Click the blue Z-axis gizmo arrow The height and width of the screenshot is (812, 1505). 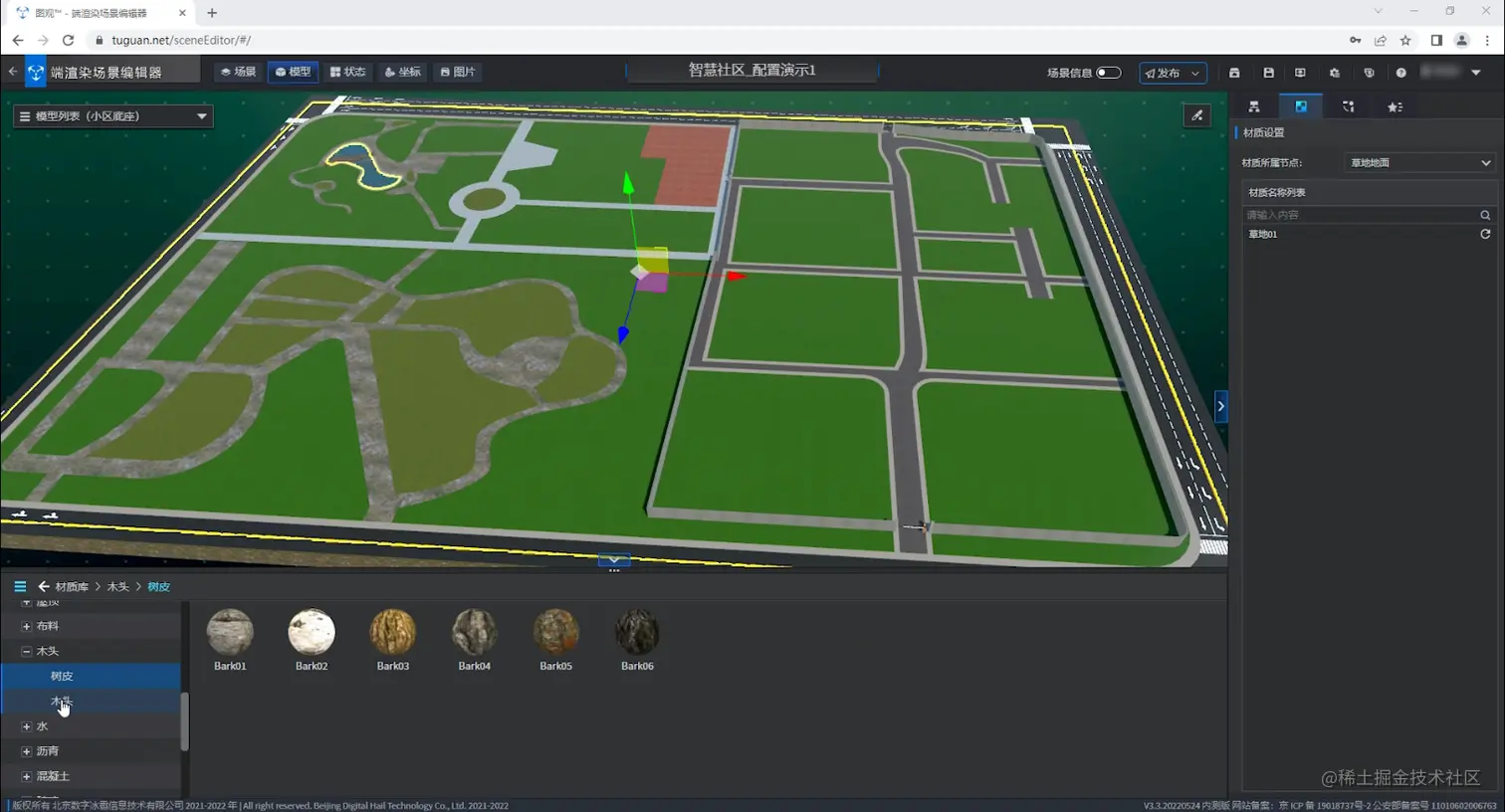coord(623,334)
